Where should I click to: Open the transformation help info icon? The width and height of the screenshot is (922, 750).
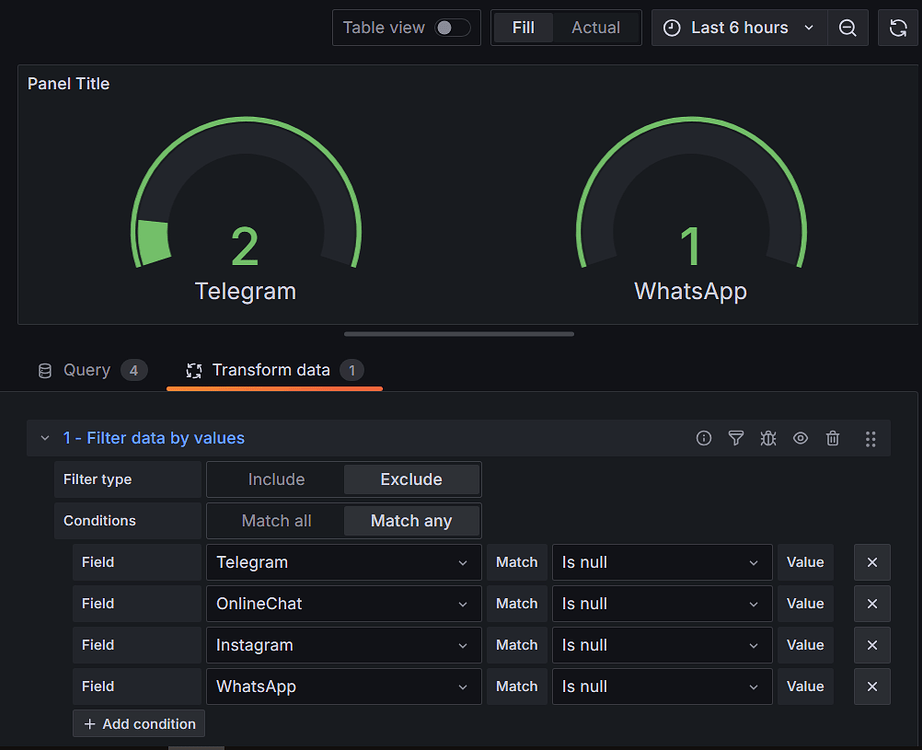tap(703, 437)
